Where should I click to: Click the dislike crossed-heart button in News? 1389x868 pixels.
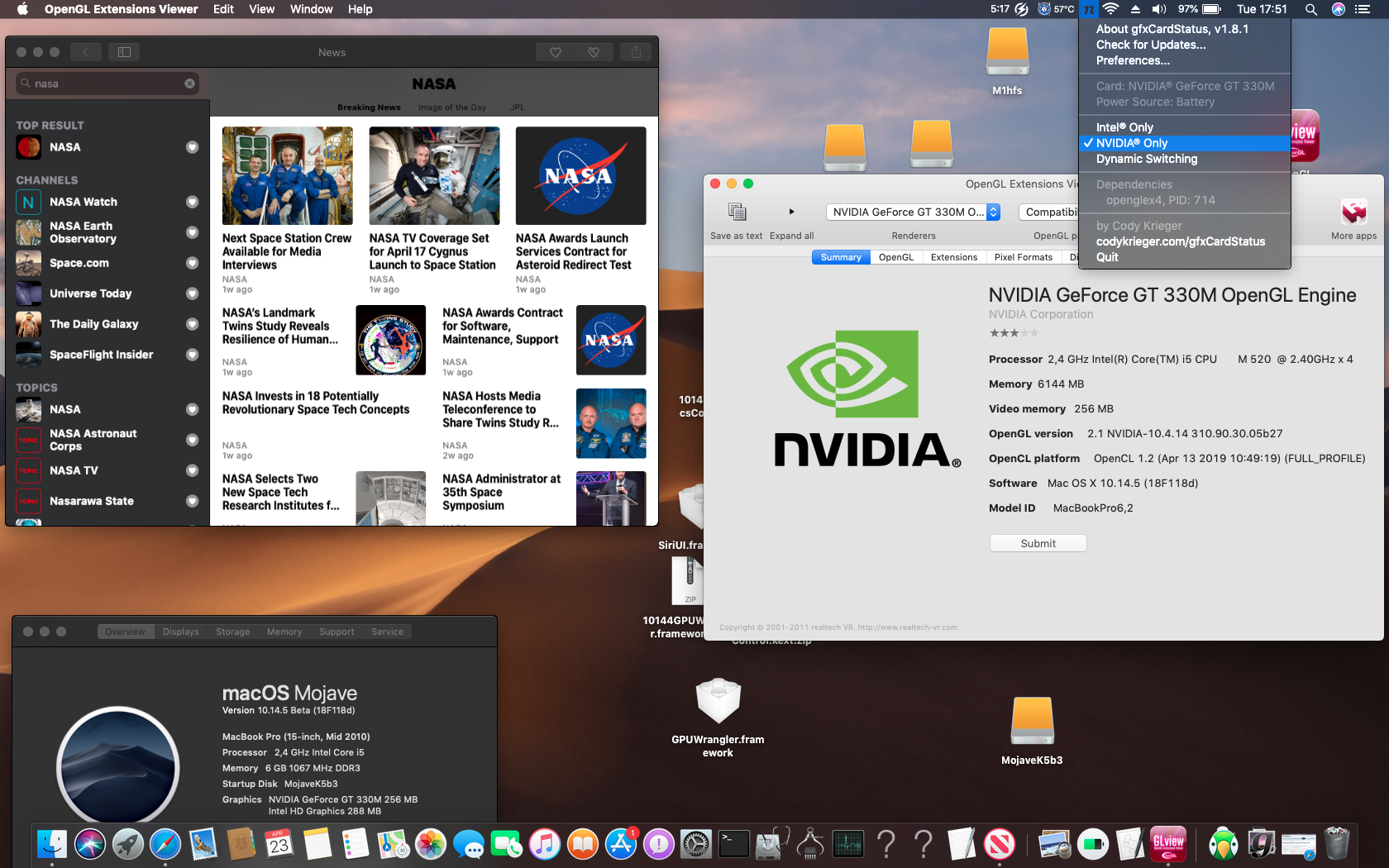[594, 52]
